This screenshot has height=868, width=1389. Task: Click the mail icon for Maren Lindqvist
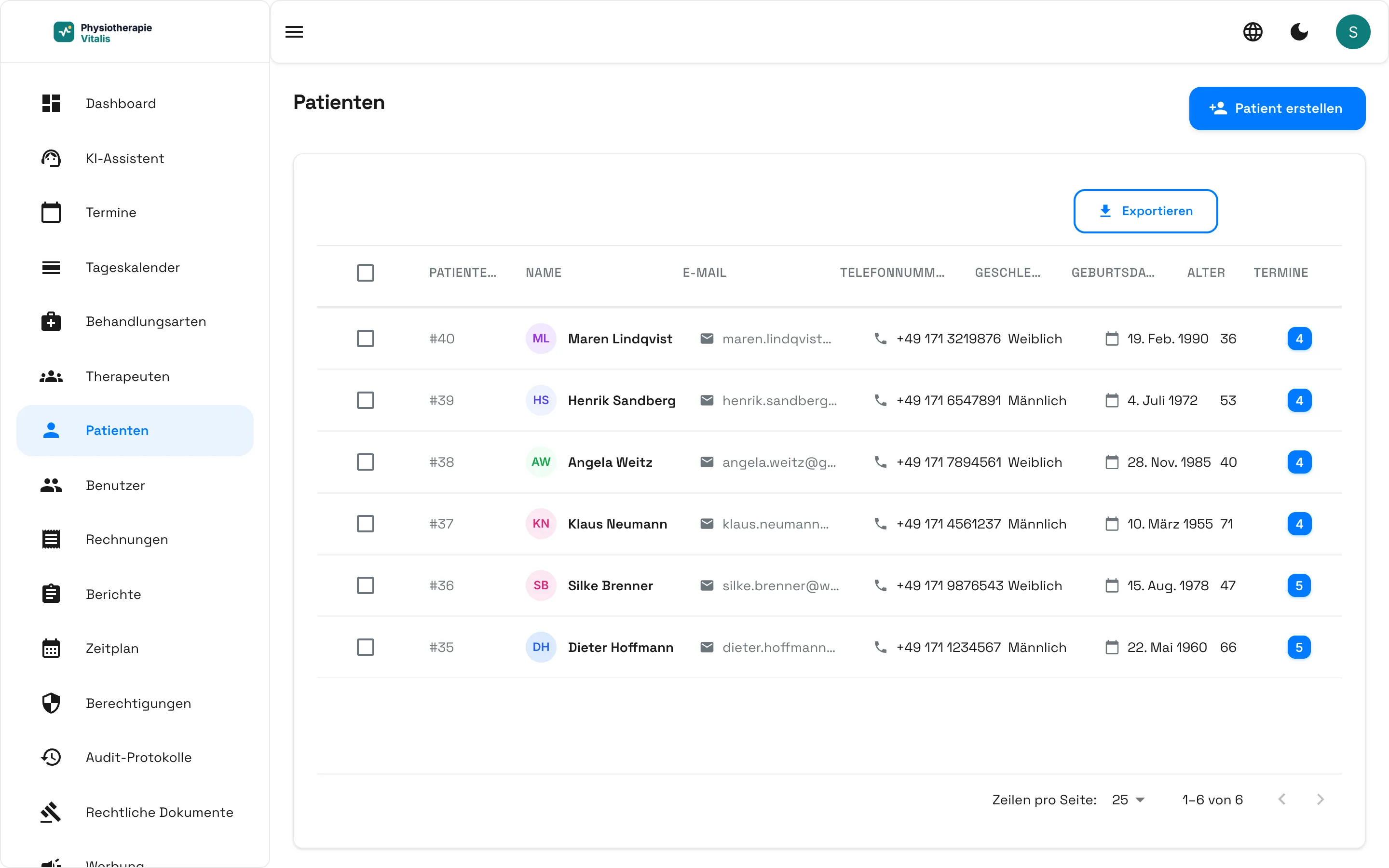point(707,339)
